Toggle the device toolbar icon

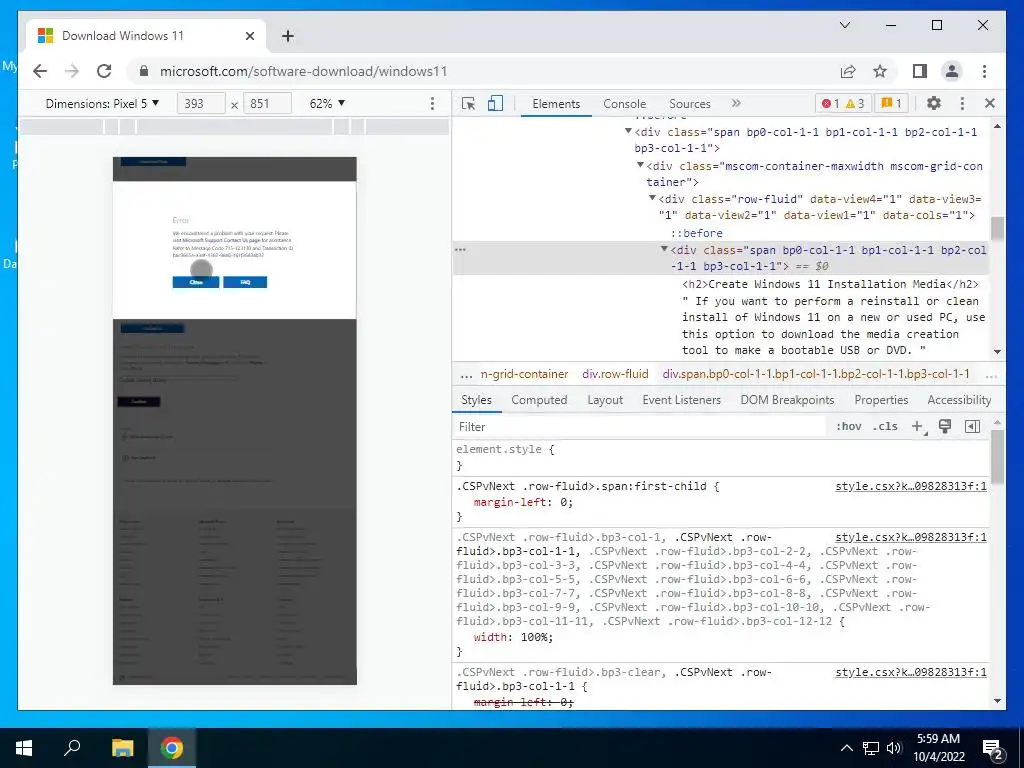point(495,103)
